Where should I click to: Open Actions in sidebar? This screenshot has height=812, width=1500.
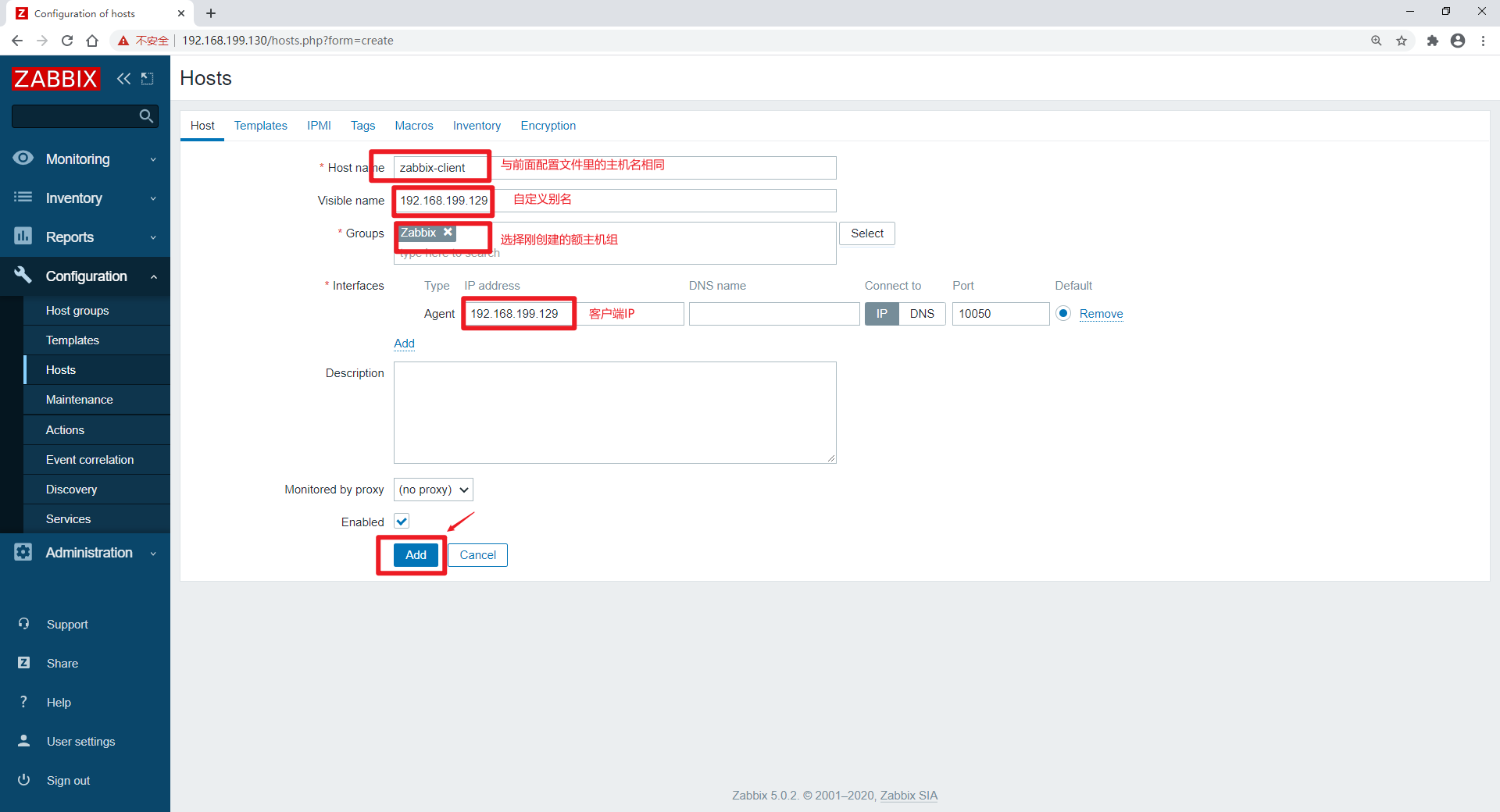click(97, 429)
